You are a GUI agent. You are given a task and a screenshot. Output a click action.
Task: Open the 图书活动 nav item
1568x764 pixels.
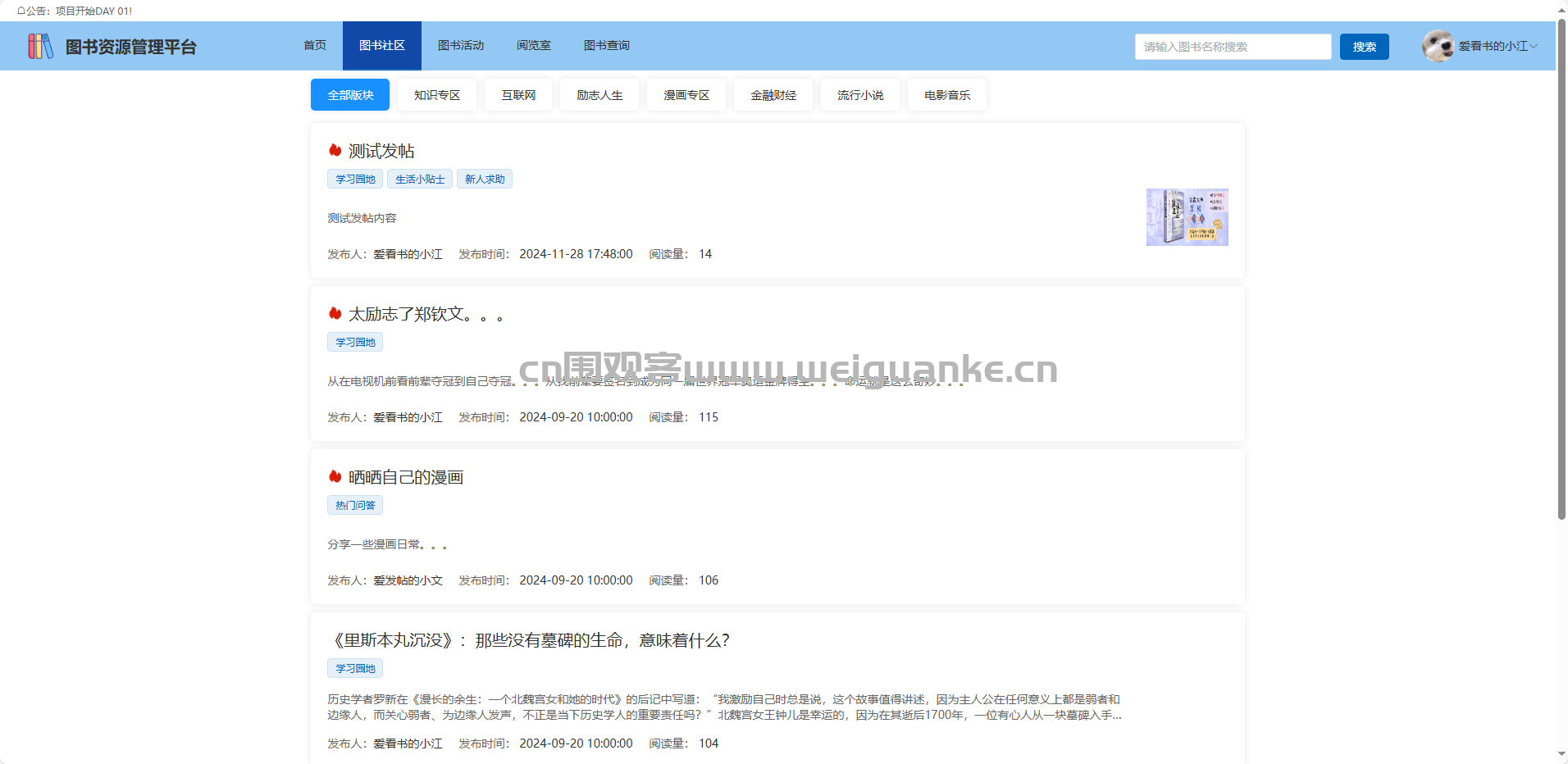coord(461,45)
